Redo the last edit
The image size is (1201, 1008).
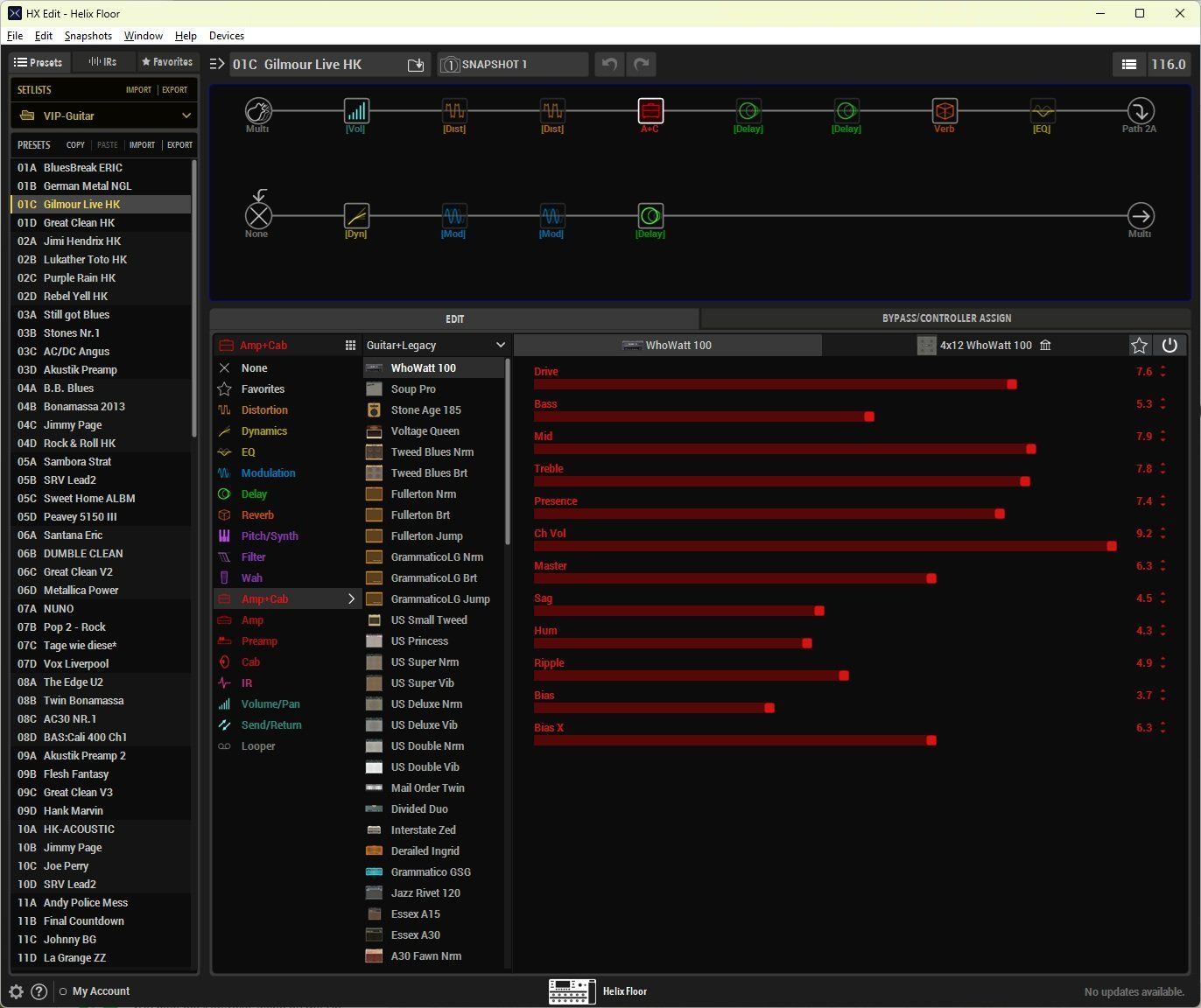click(642, 64)
